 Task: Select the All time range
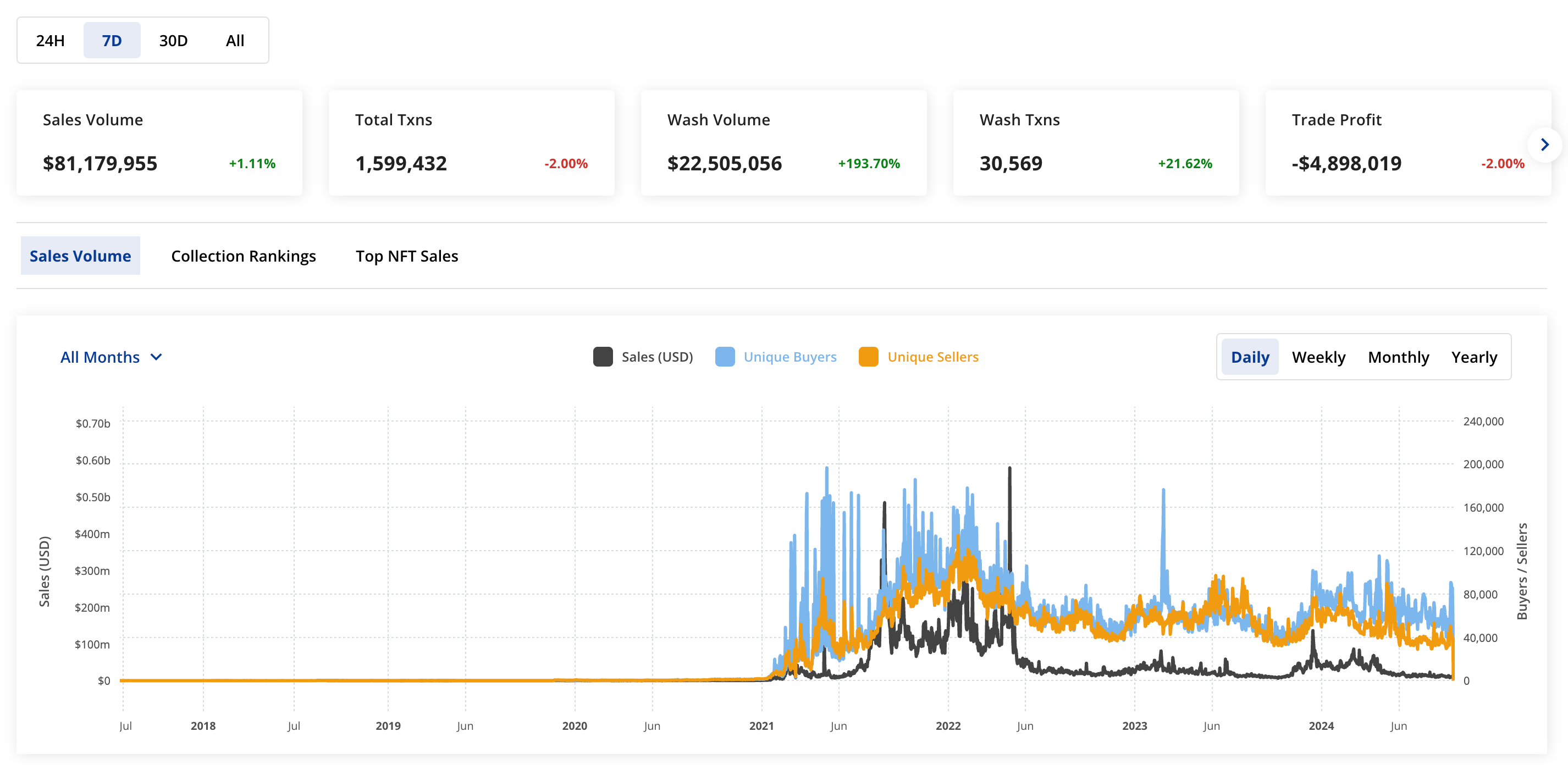click(x=235, y=41)
